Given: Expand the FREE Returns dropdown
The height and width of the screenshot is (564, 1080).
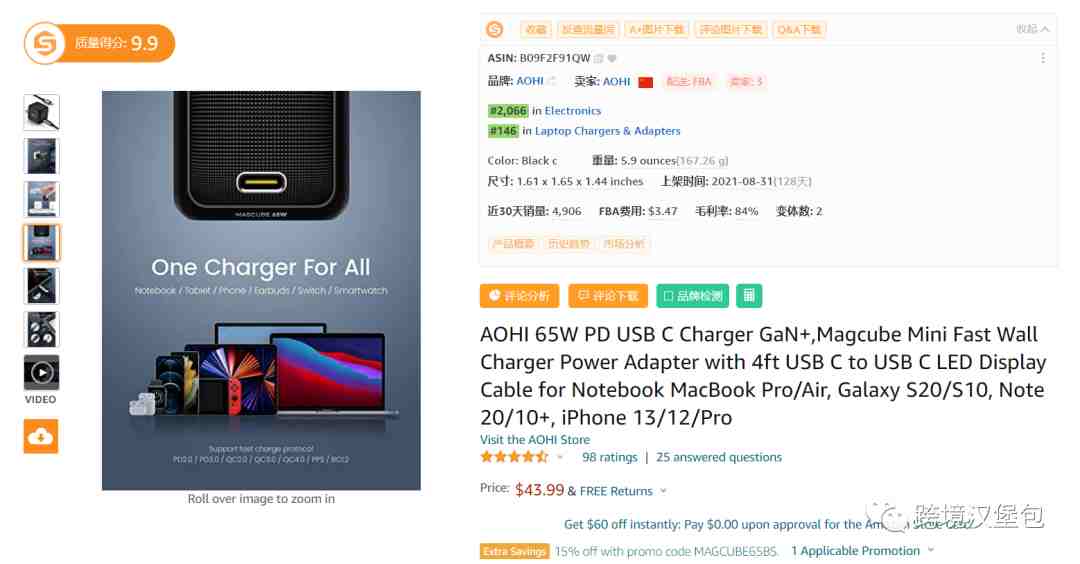Looking at the screenshot, I should [663, 491].
